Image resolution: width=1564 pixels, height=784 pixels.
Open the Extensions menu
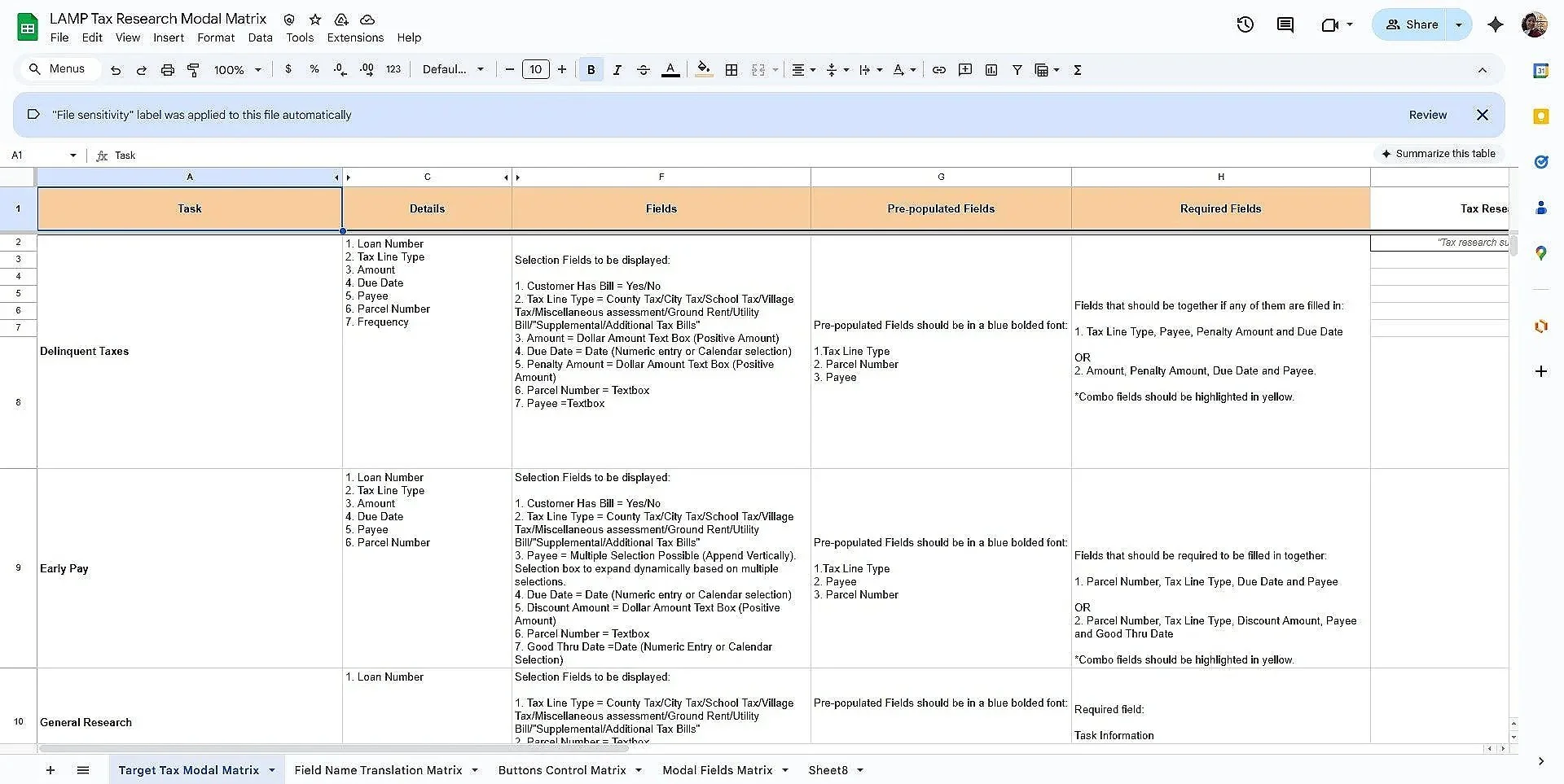click(x=355, y=37)
